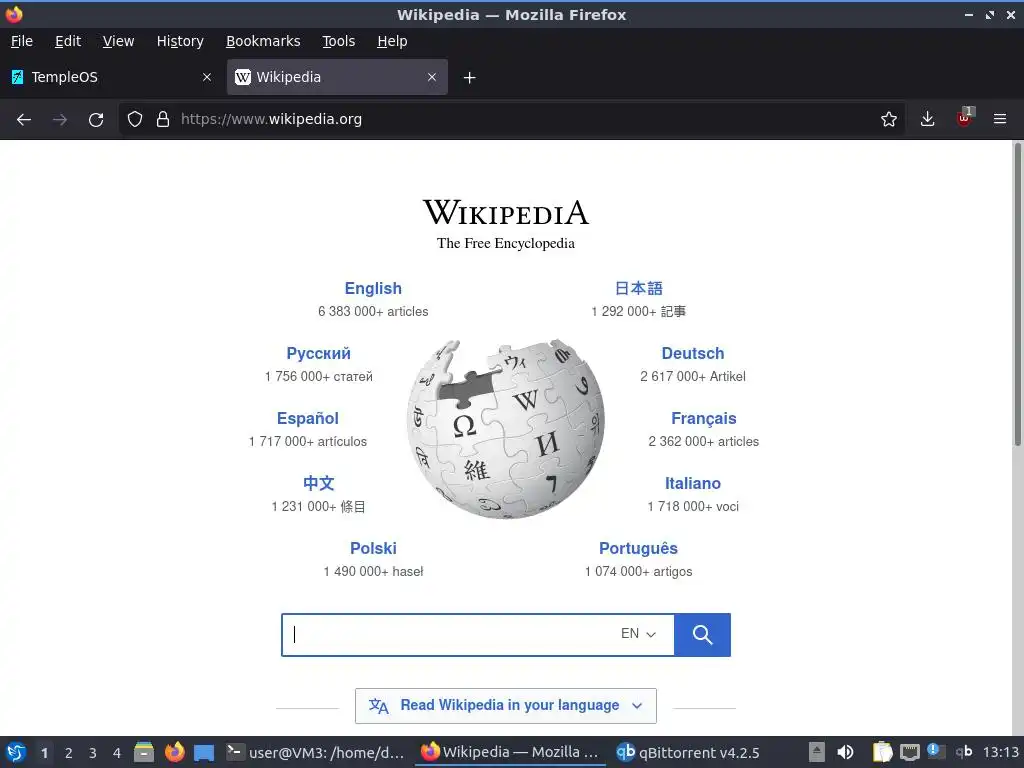View site security padlock info
The width and height of the screenshot is (1024, 768).
point(163,119)
